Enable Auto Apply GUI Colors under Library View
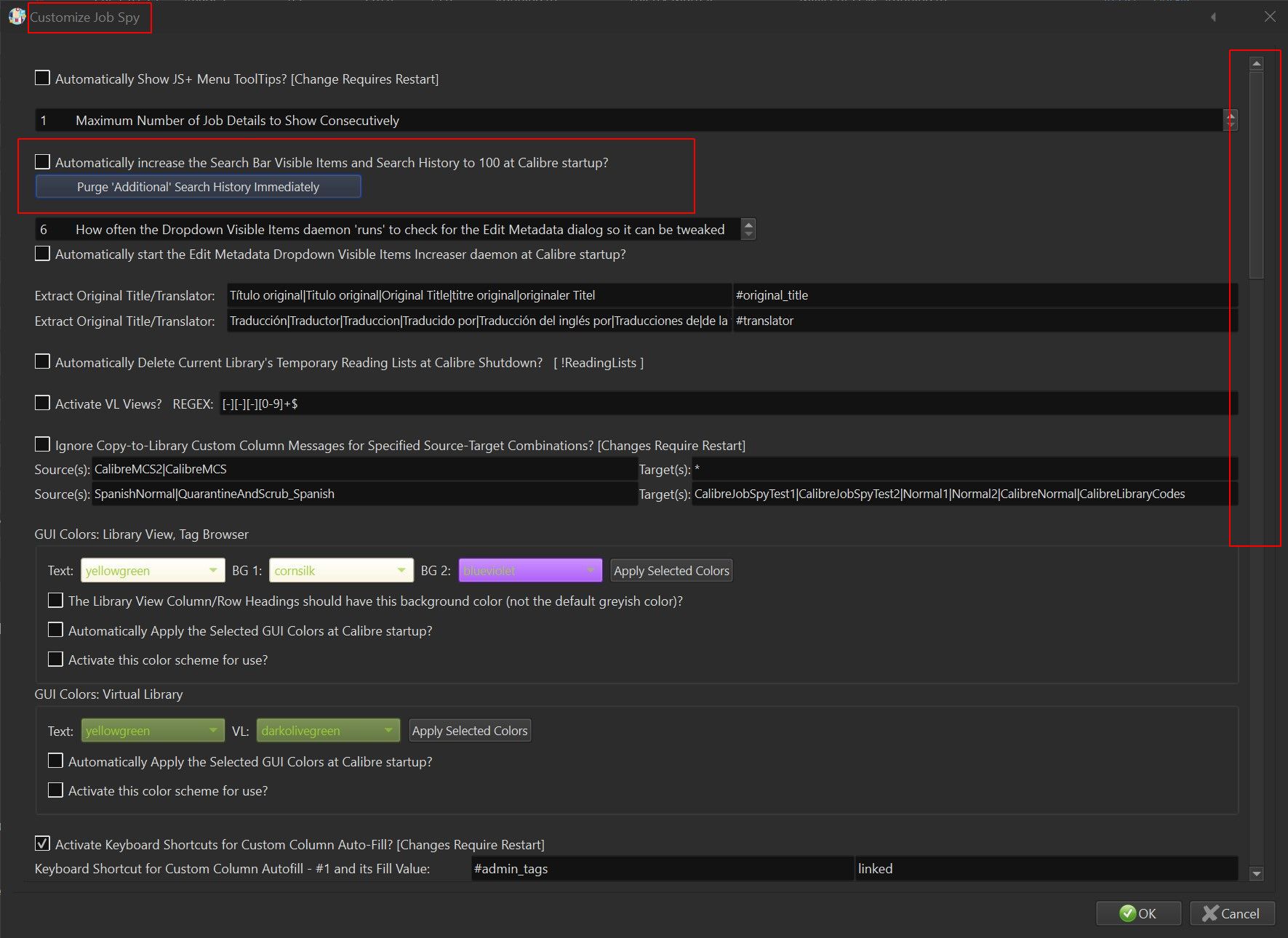This screenshot has width=1288, height=938. [55, 630]
